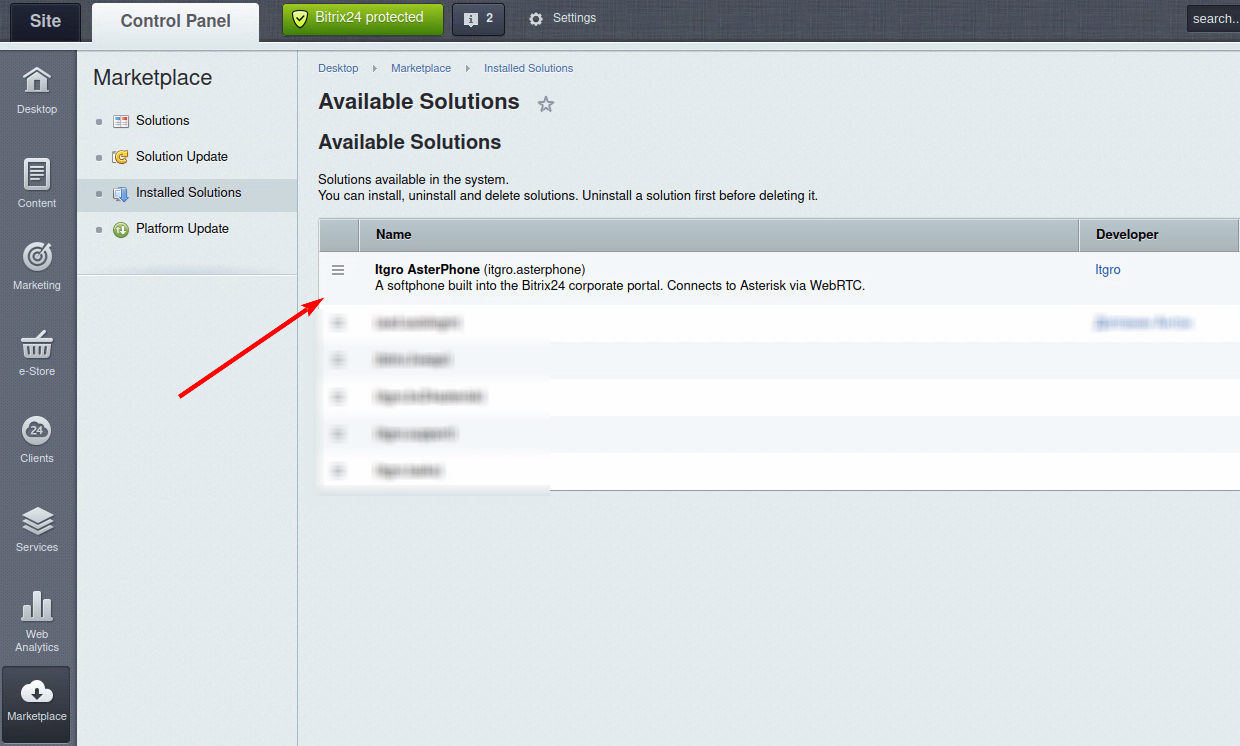This screenshot has width=1240, height=746.
Task: Open the e-Store sidebar section
Action: pos(37,353)
